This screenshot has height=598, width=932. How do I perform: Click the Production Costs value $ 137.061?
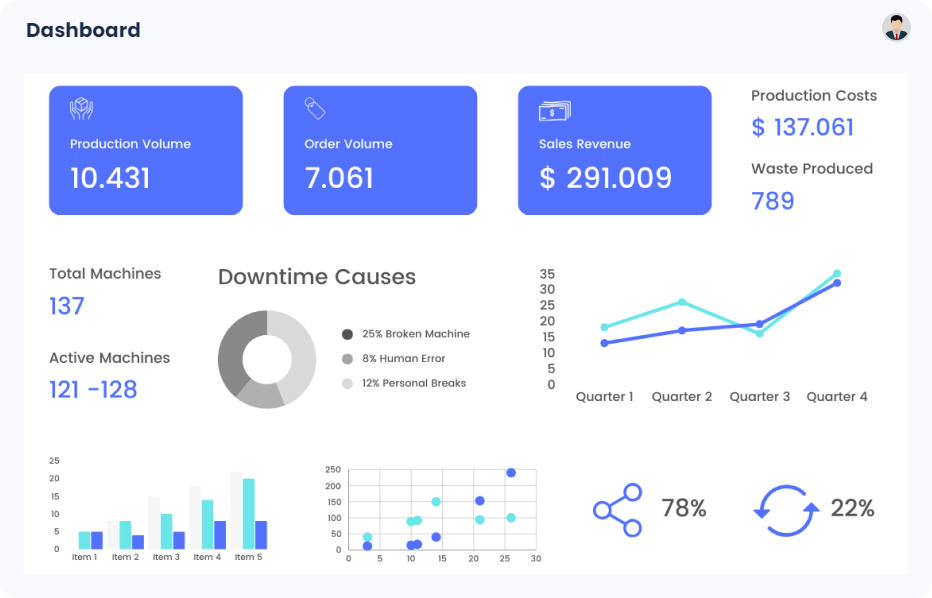[x=803, y=127]
